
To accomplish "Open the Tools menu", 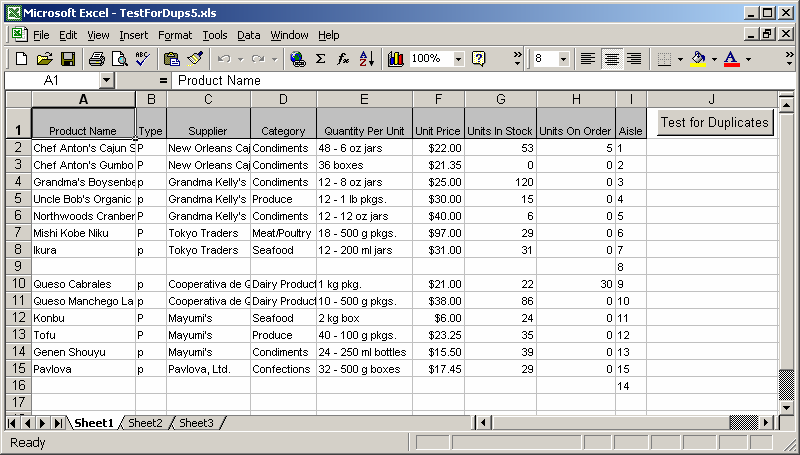I will [215, 35].
